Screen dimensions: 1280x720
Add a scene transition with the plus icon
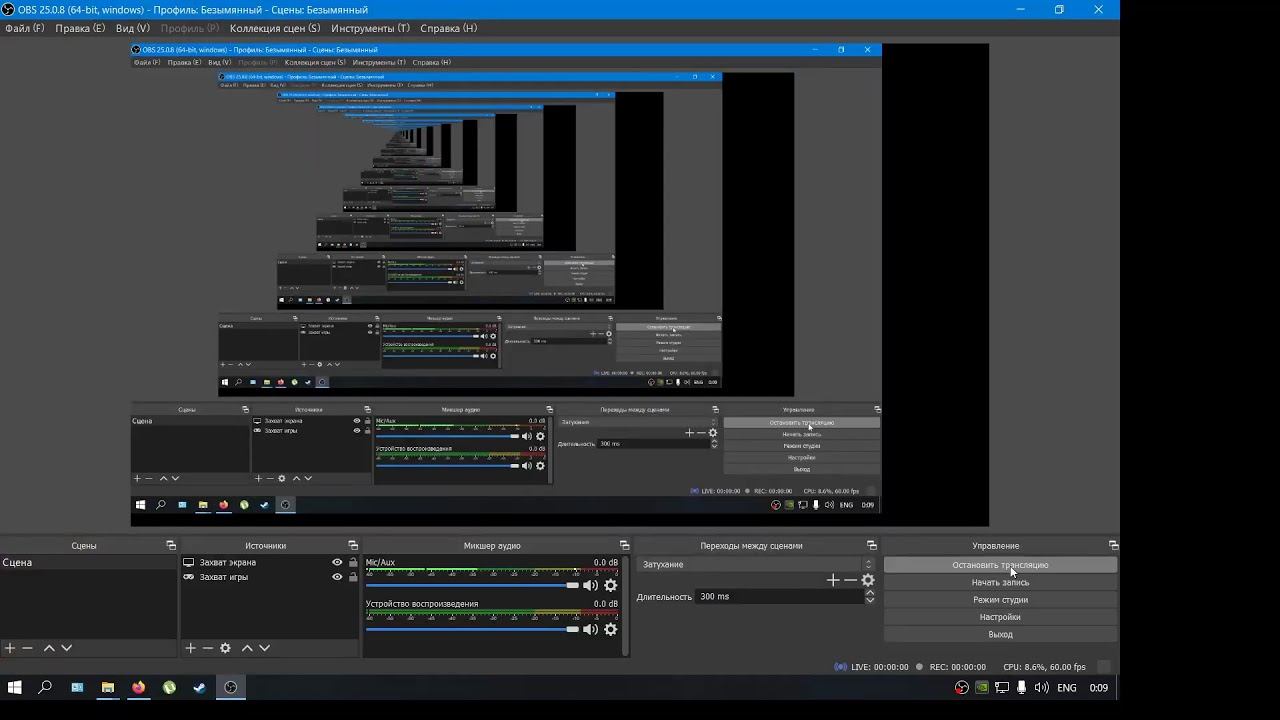click(x=833, y=580)
